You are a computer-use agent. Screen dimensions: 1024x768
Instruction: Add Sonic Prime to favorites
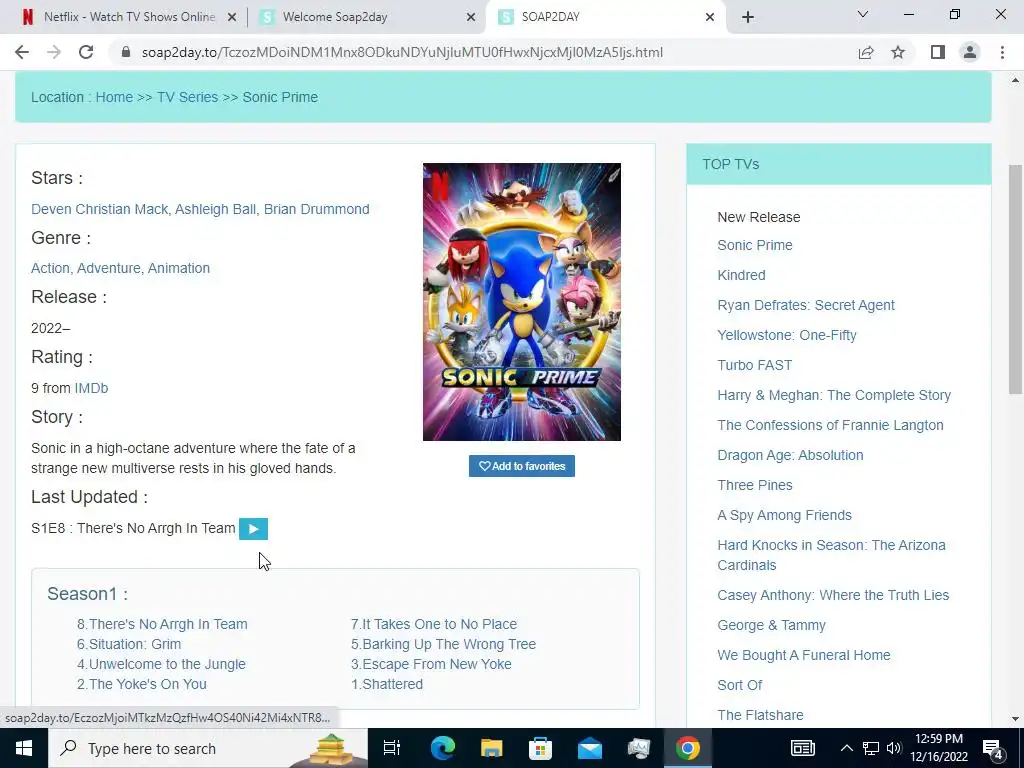point(522,466)
